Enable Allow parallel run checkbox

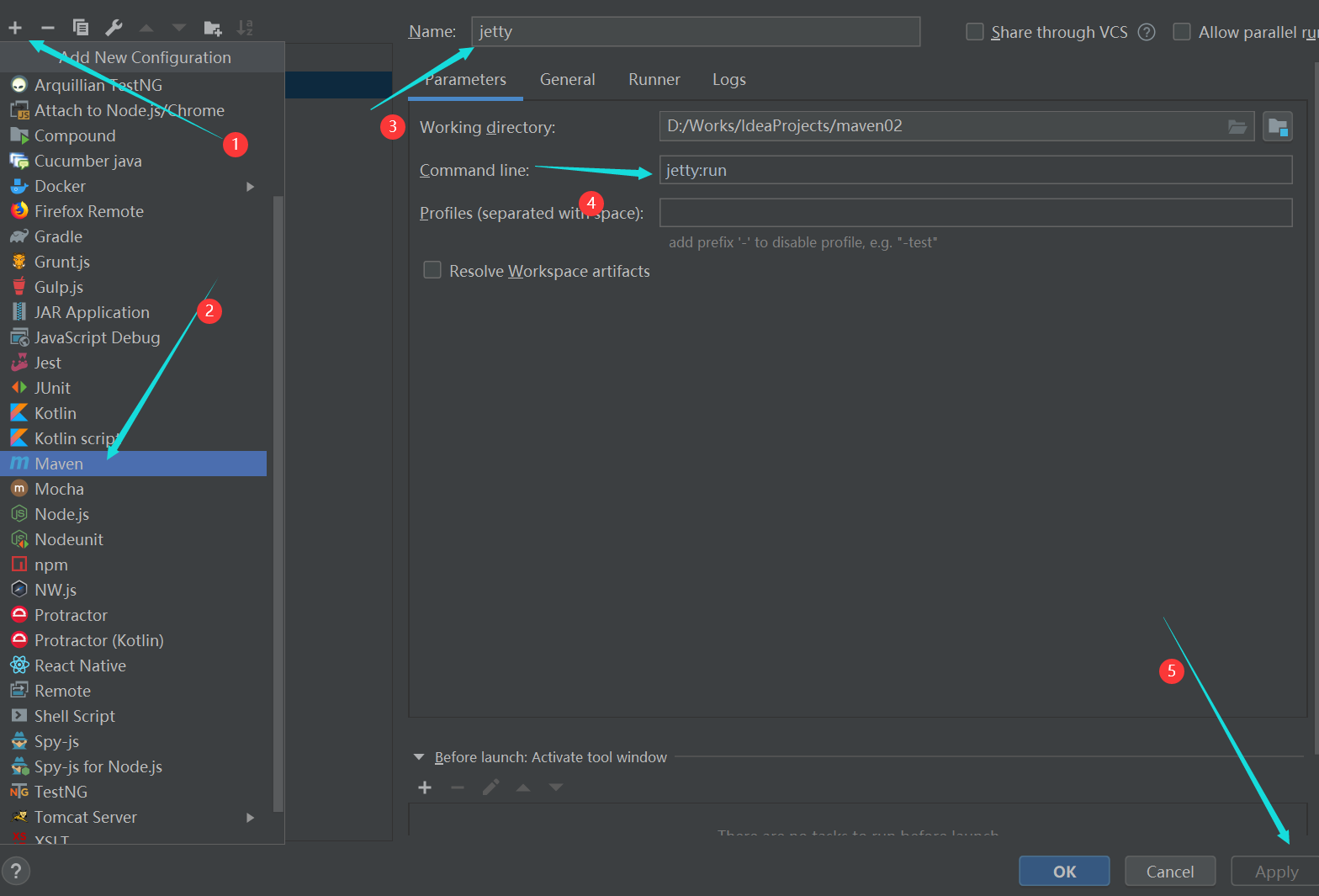(x=1182, y=32)
